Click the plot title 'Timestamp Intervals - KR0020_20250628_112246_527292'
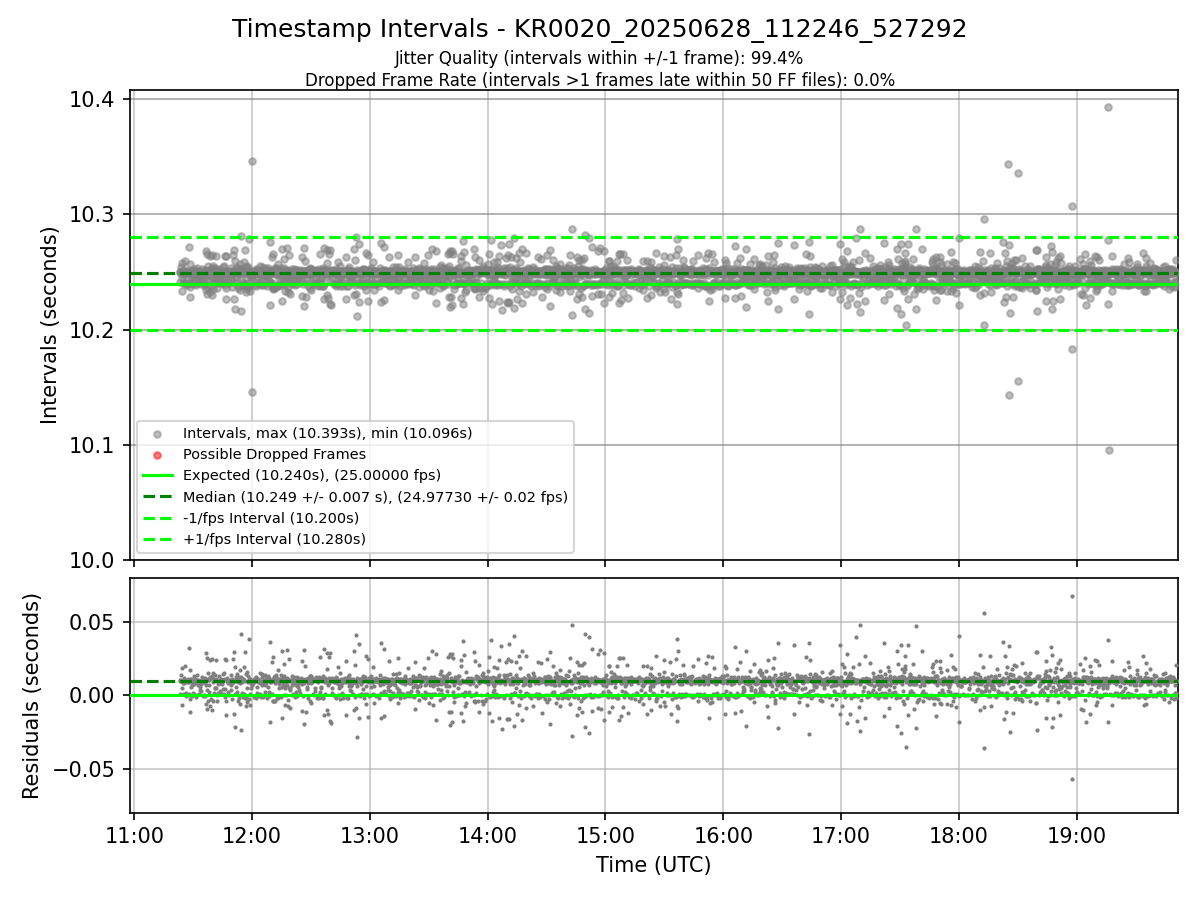The image size is (1200, 900). tap(599, 29)
